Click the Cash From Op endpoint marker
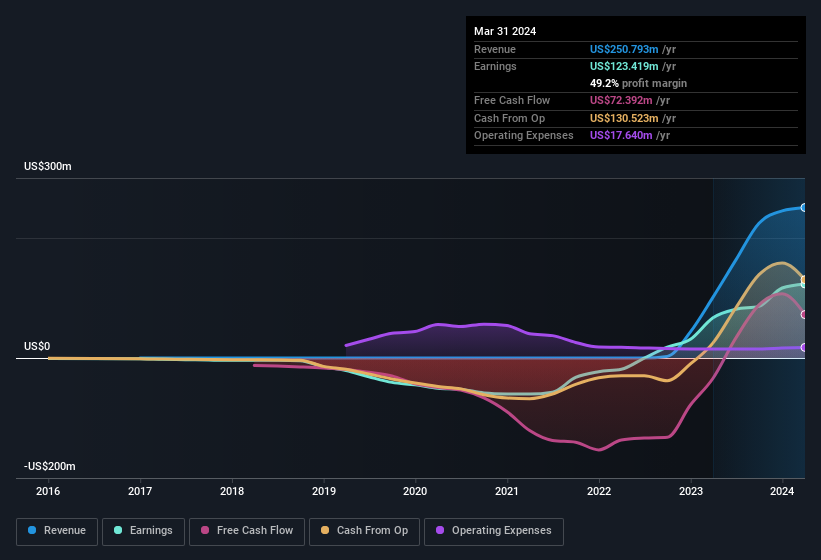 coord(804,279)
